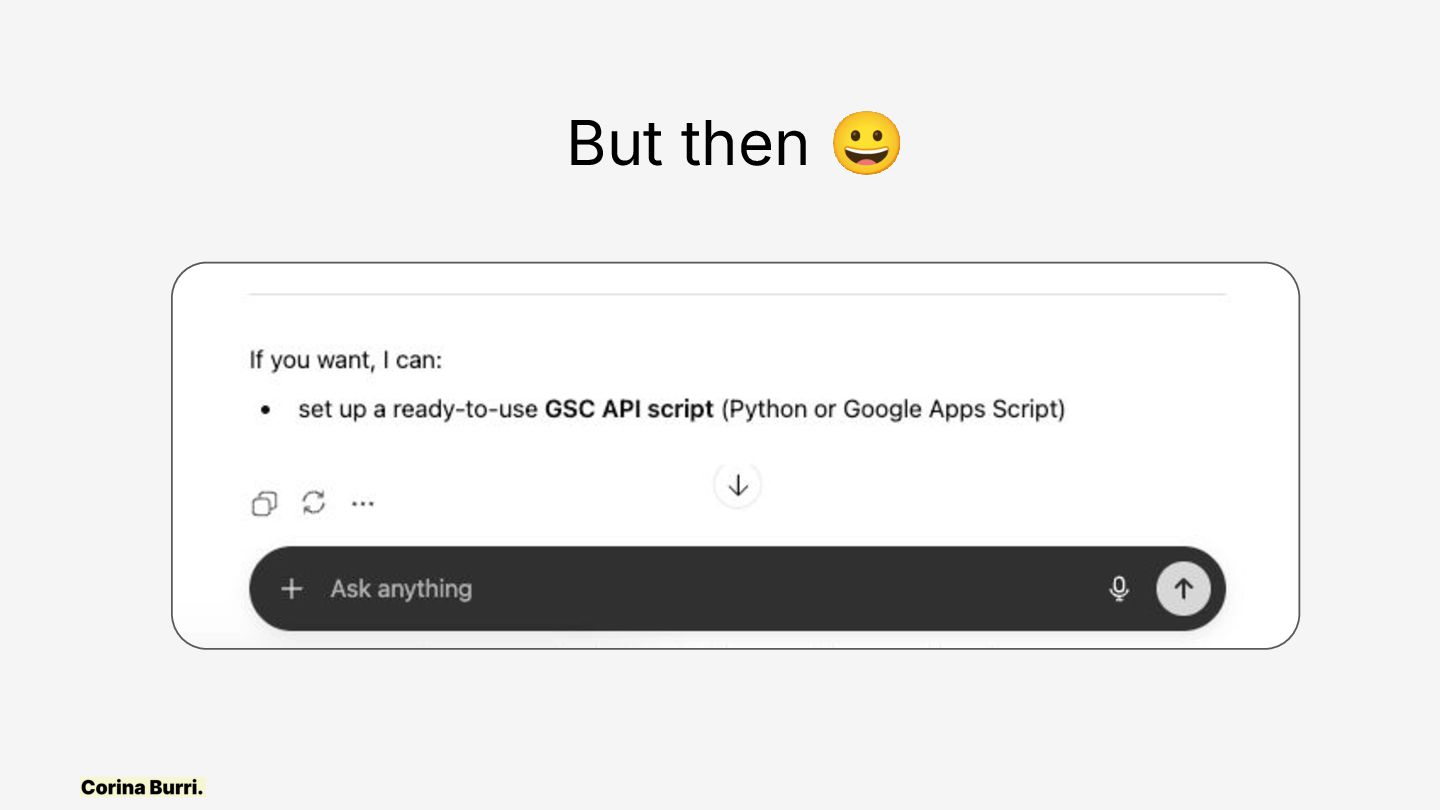
Task: Click the "set up a ready-to-use" text
Action: coord(418,409)
